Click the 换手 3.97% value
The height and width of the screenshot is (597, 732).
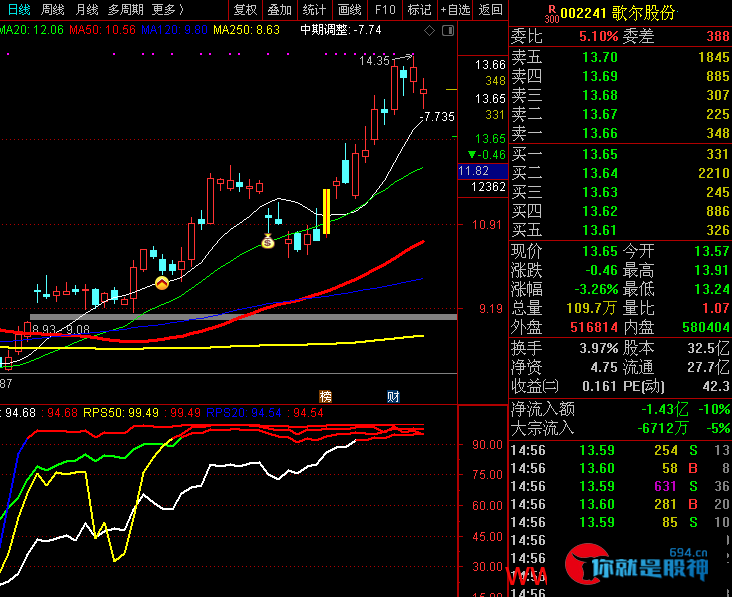click(x=599, y=348)
